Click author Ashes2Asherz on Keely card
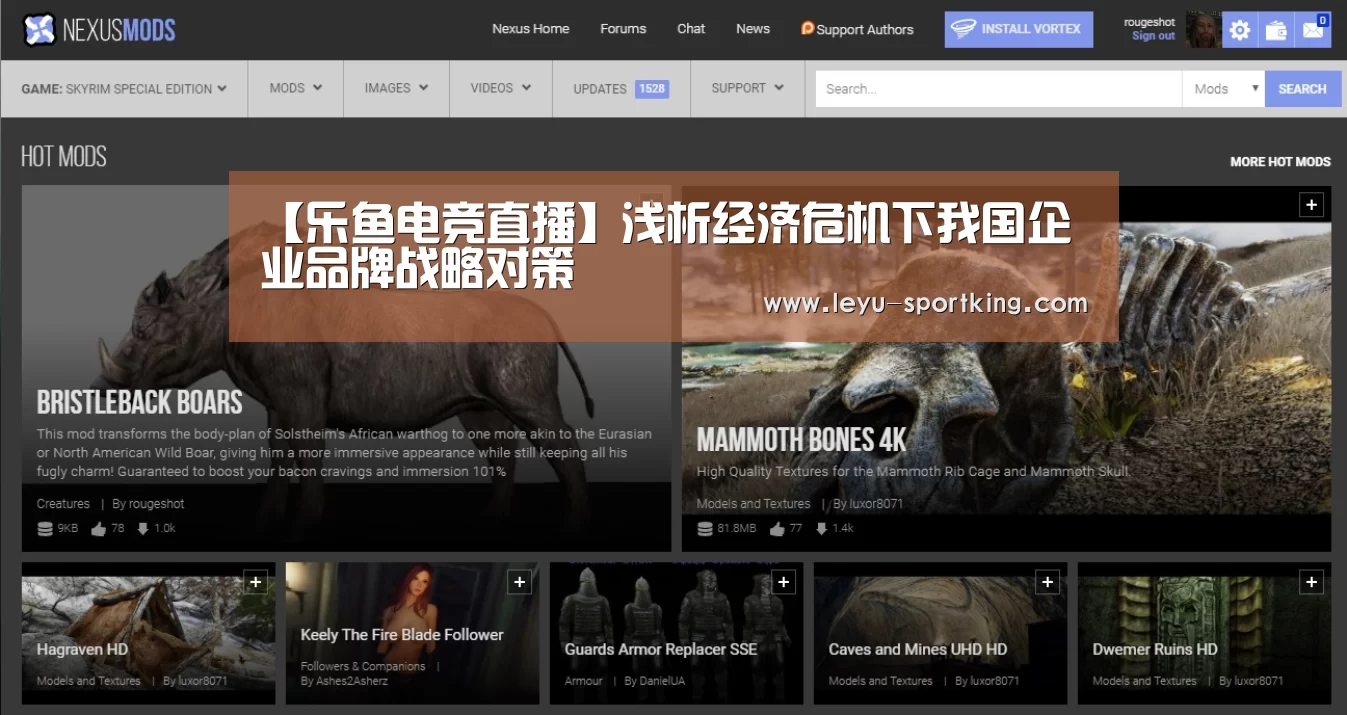This screenshot has width=1347, height=715. [352, 681]
